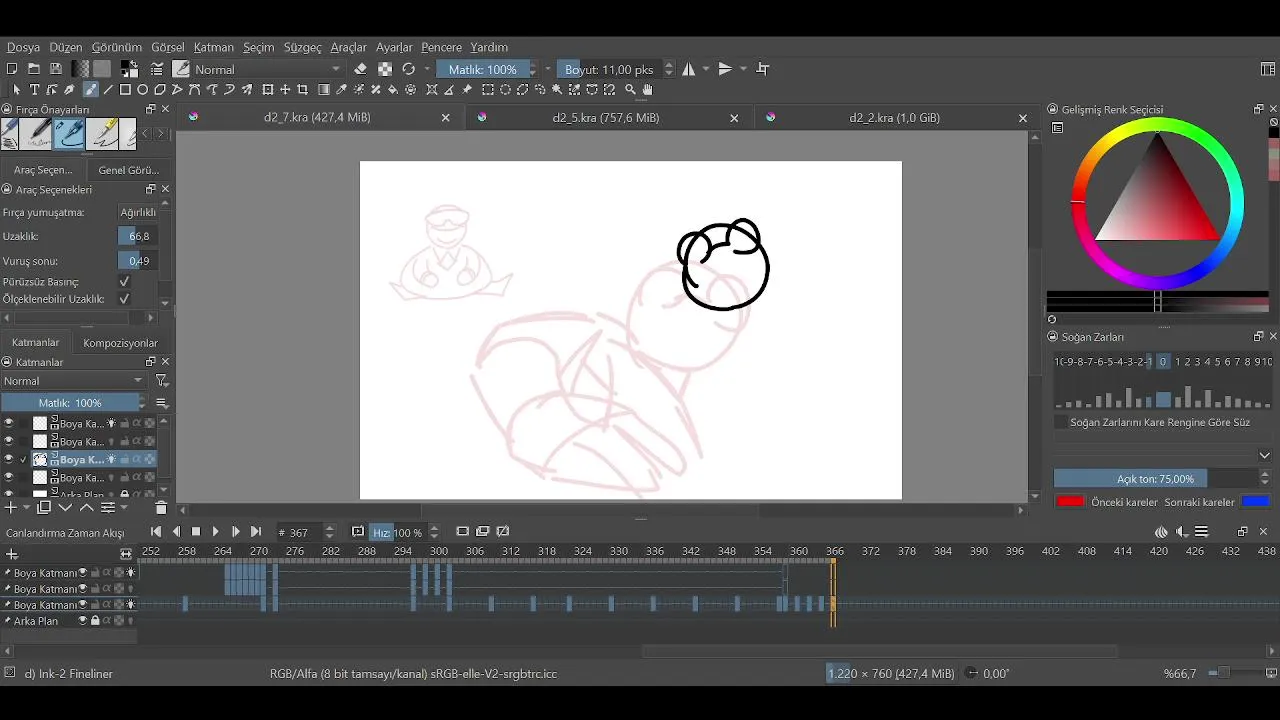Image resolution: width=1280 pixels, height=720 pixels.
Task: Reload the original brush preset
Action: point(408,69)
